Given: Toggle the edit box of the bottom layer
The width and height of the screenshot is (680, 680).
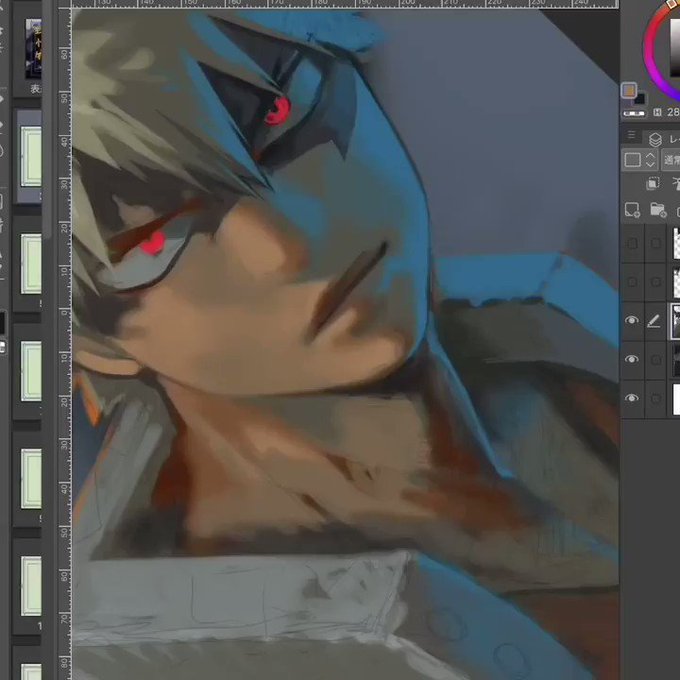Looking at the screenshot, I should (x=656, y=398).
